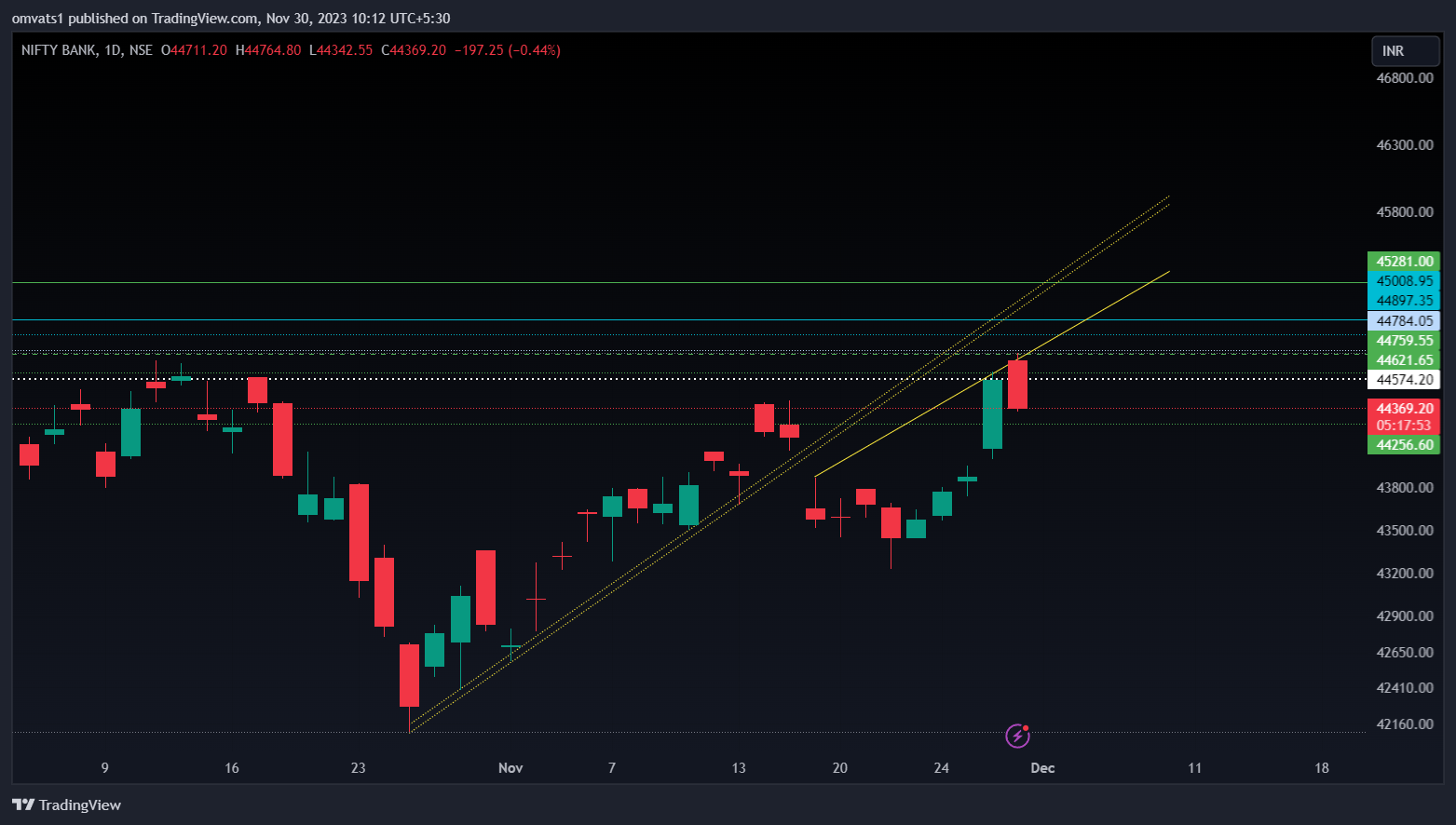
Task: Click the 45281.00 green price label
Action: click(1404, 262)
